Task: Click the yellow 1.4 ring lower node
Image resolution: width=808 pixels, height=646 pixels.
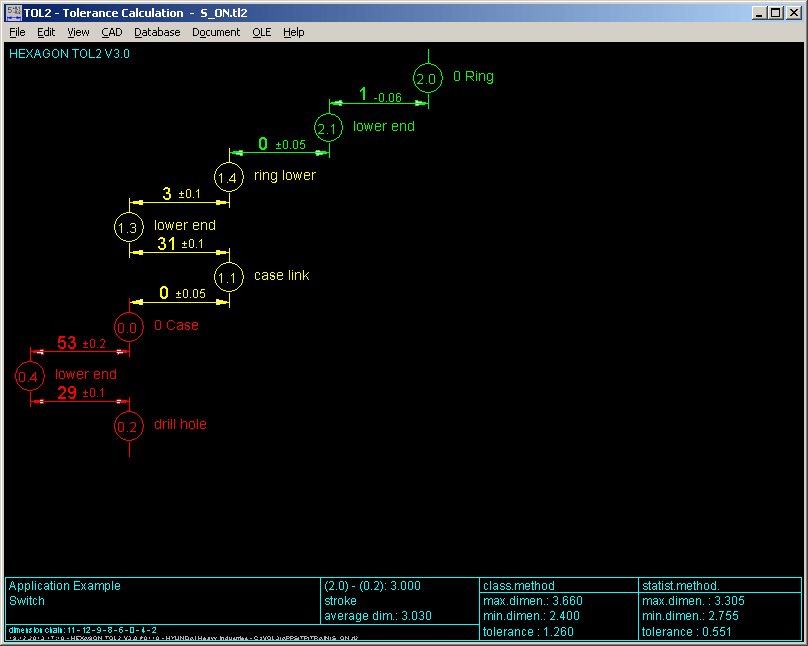Action: point(229,177)
